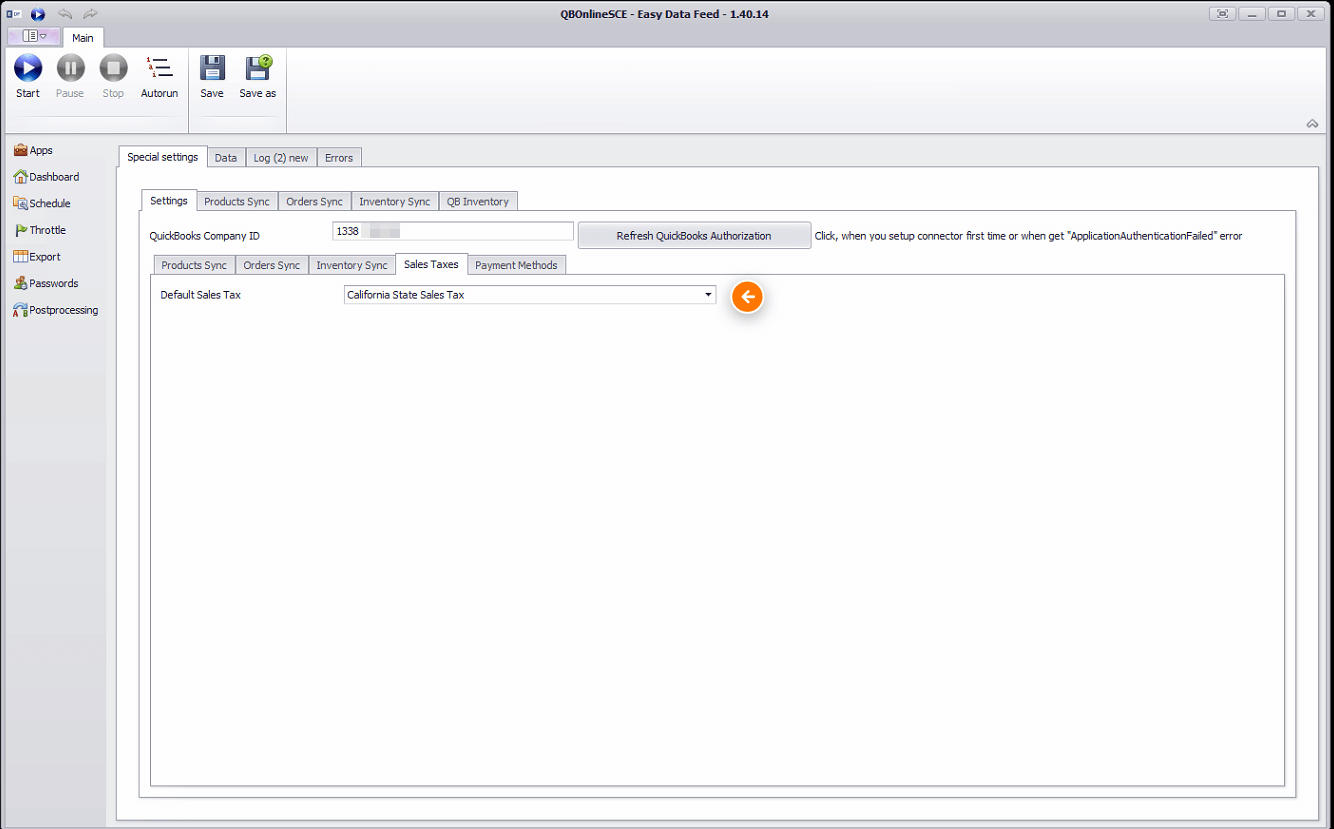Open Inventory Sync tab beside QB Inventory

coord(395,201)
